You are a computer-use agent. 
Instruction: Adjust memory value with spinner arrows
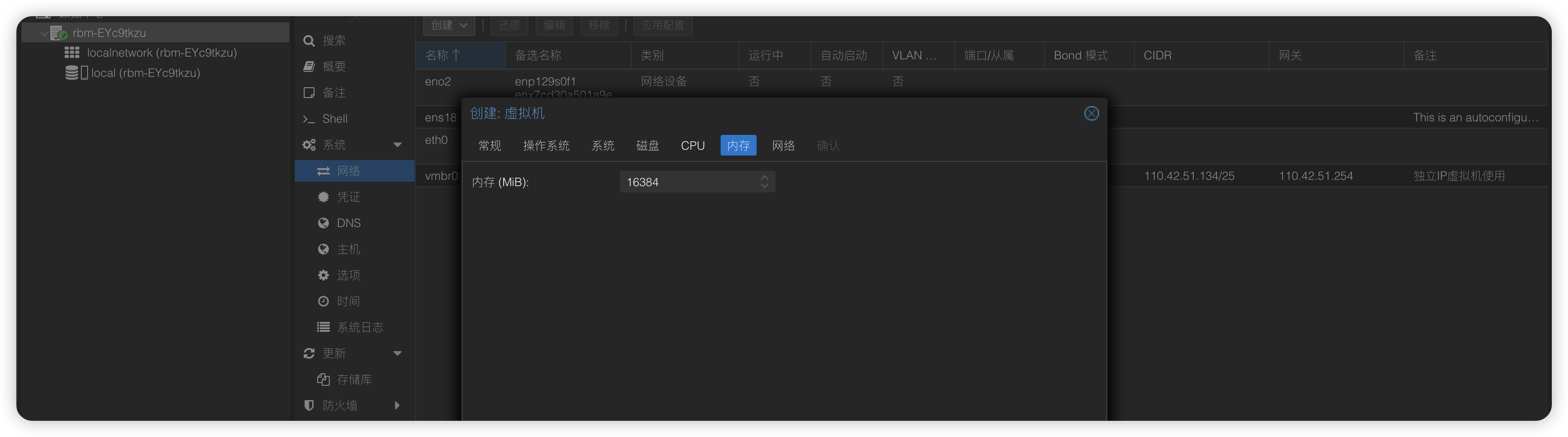pyautogui.click(x=764, y=182)
